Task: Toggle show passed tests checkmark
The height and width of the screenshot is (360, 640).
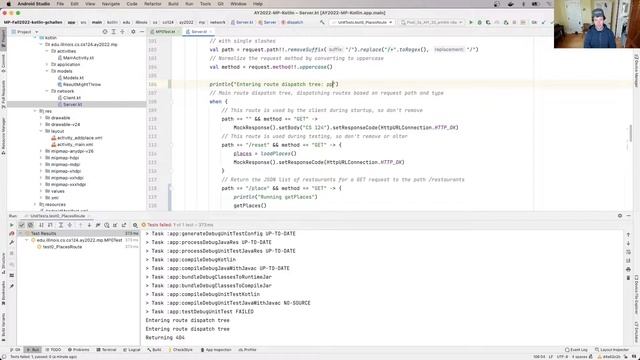Action: (x=22, y=225)
